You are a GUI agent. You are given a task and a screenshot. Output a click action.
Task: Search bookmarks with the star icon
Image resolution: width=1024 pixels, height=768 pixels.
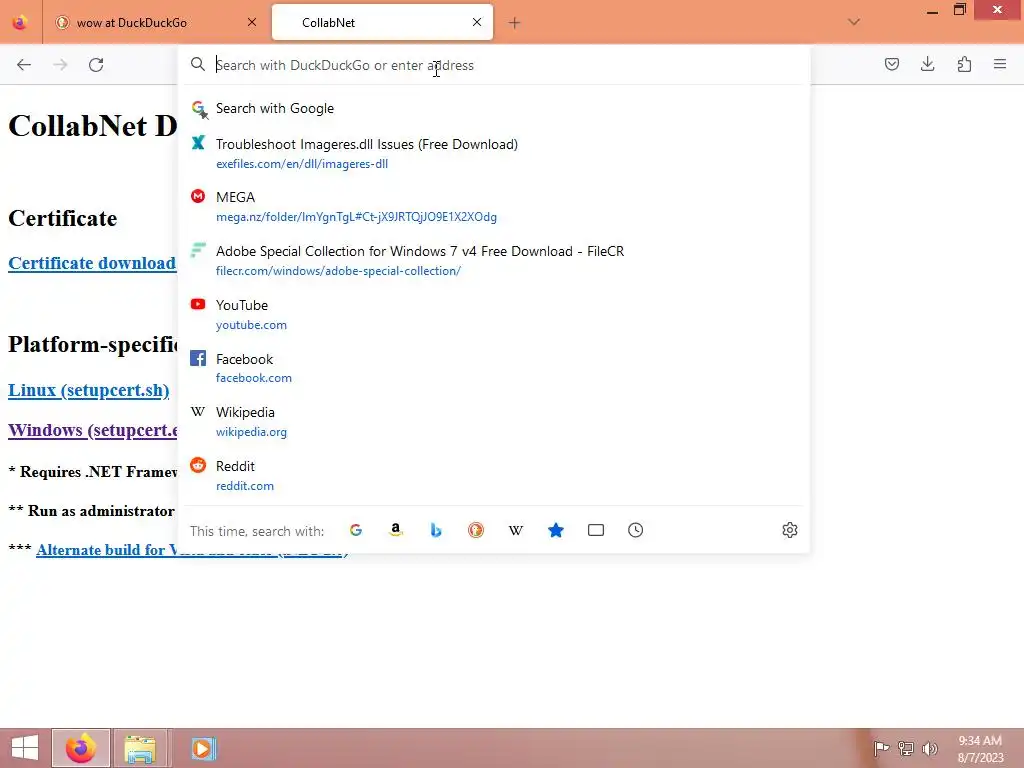556,530
